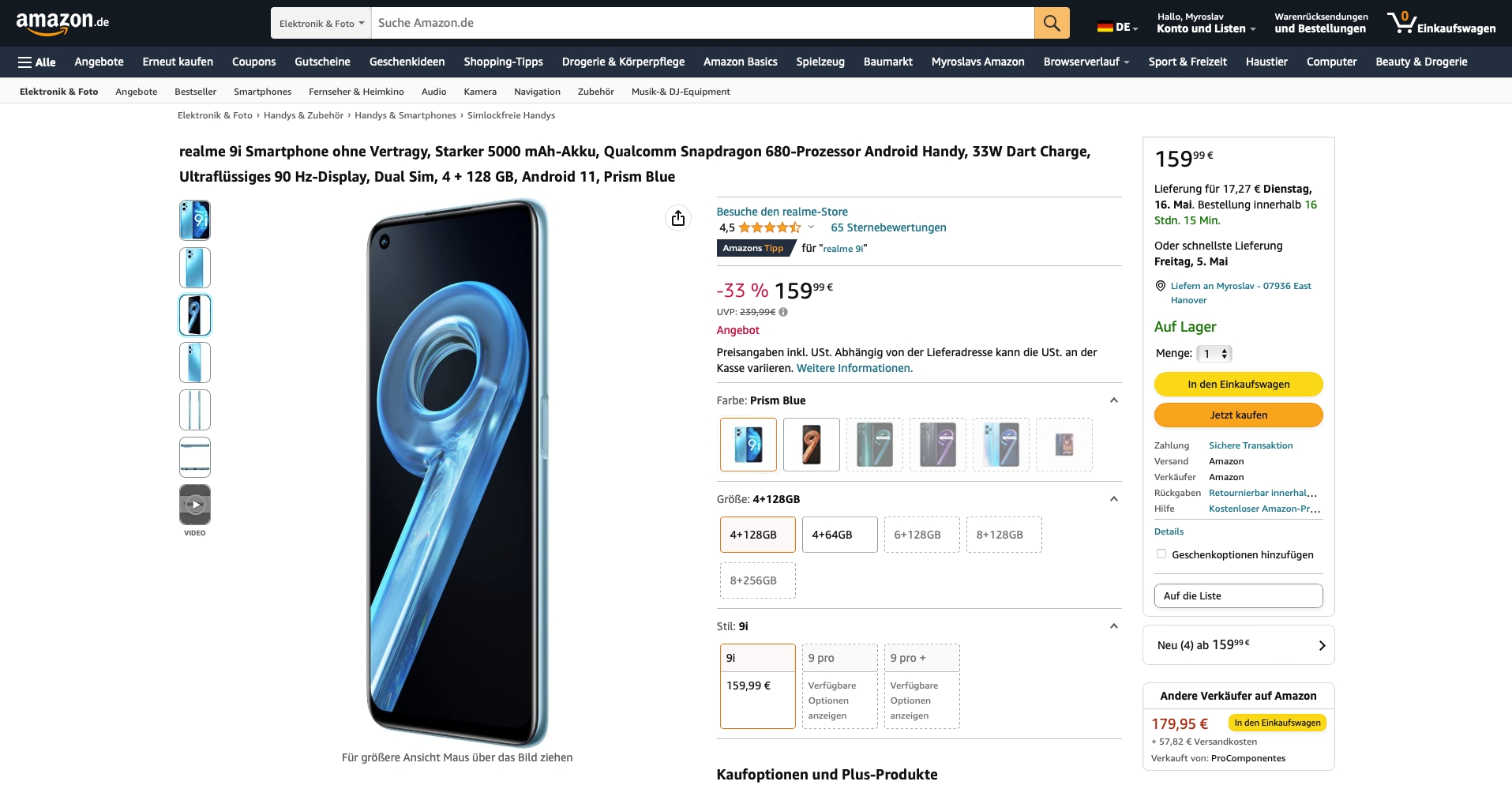Viewport: 1512px width, 785px height.
Task: Go to the Amazon.de logo homepage
Action: [62, 23]
